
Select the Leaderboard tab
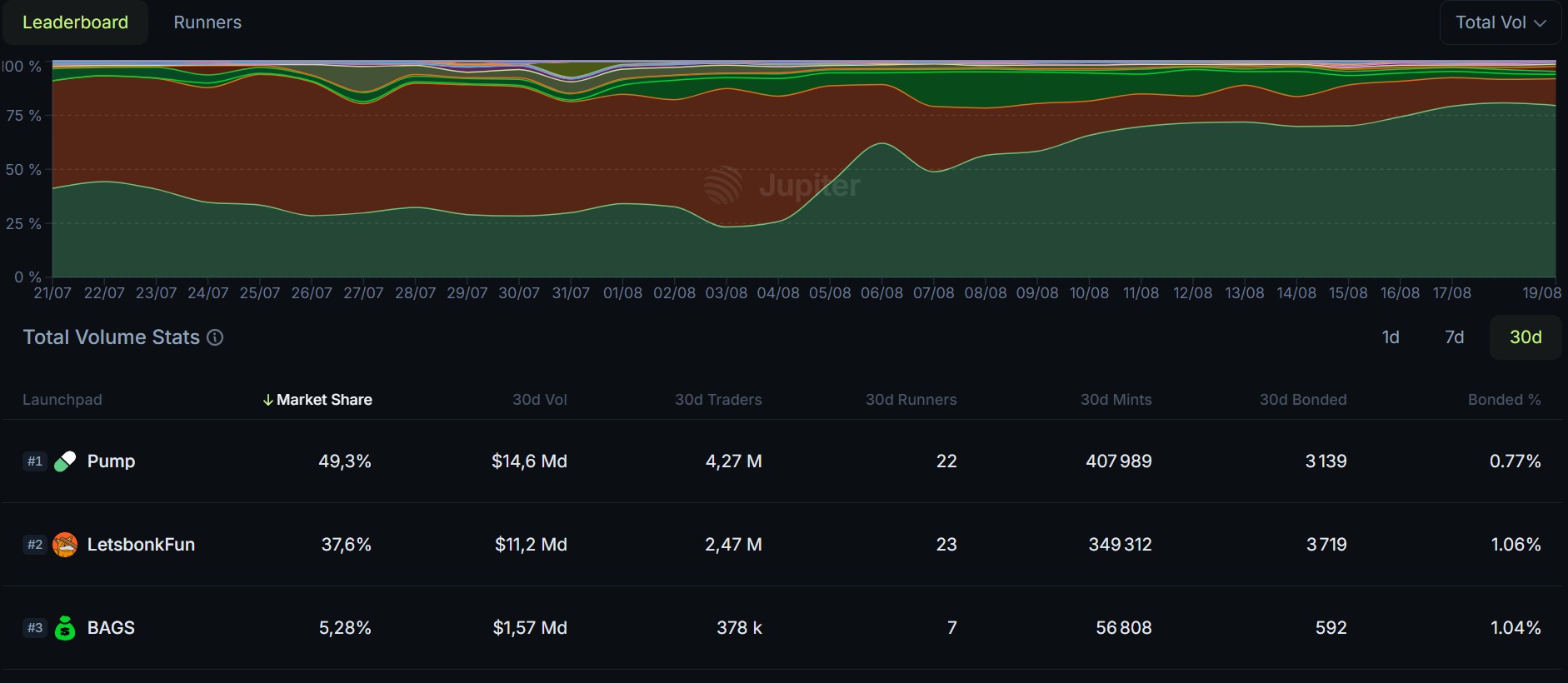click(x=75, y=22)
